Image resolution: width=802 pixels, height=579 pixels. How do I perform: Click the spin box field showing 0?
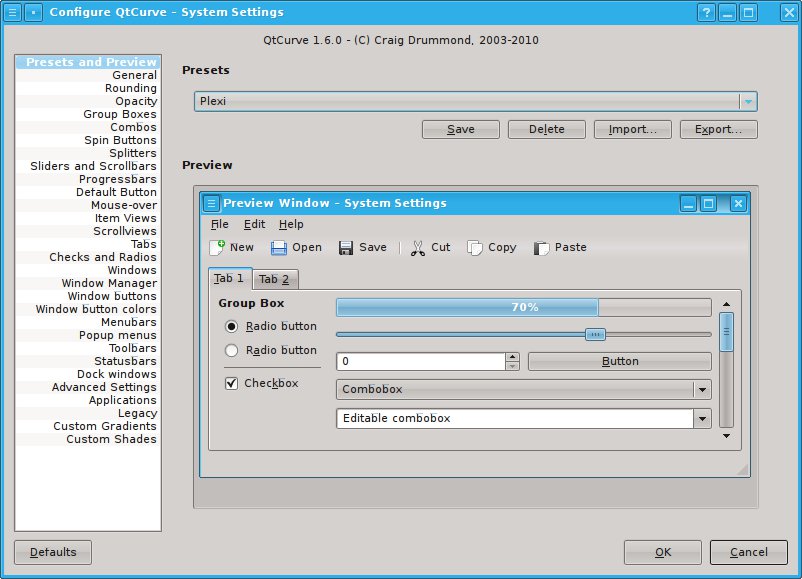pyautogui.click(x=420, y=362)
